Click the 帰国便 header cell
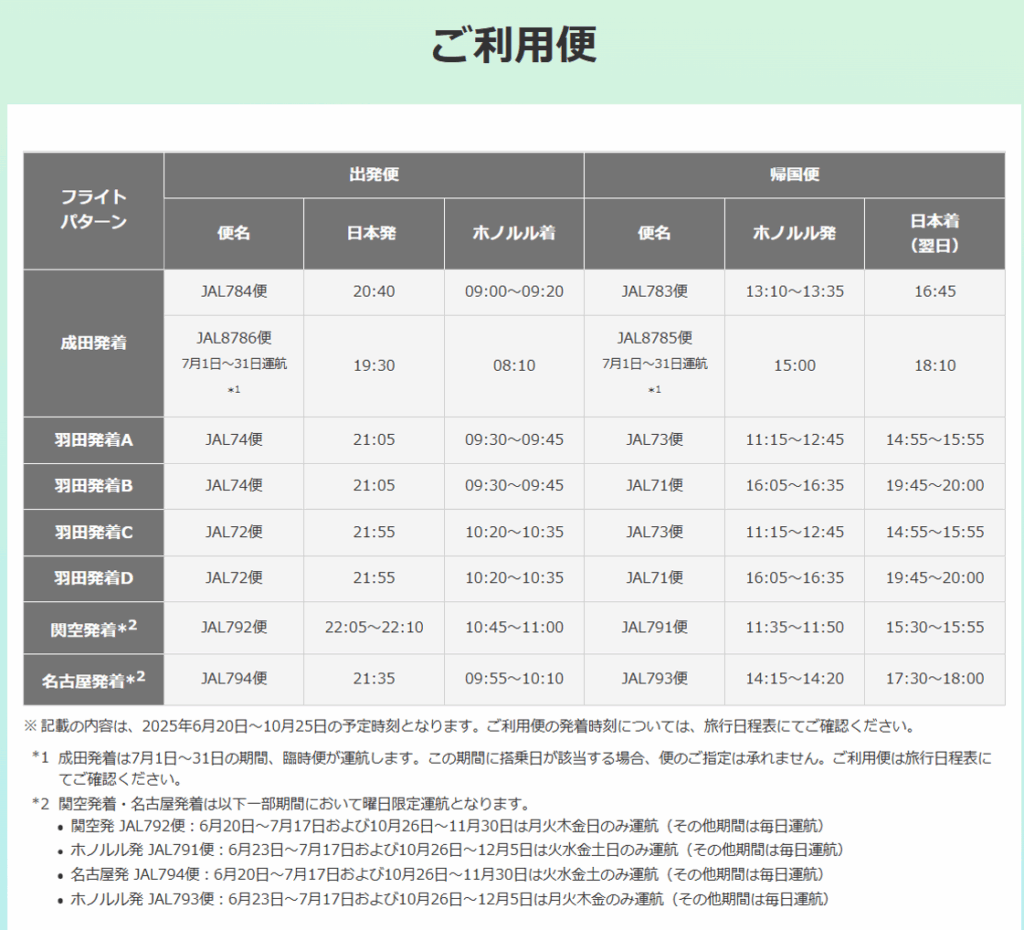The height and width of the screenshot is (930, 1024). [794, 175]
